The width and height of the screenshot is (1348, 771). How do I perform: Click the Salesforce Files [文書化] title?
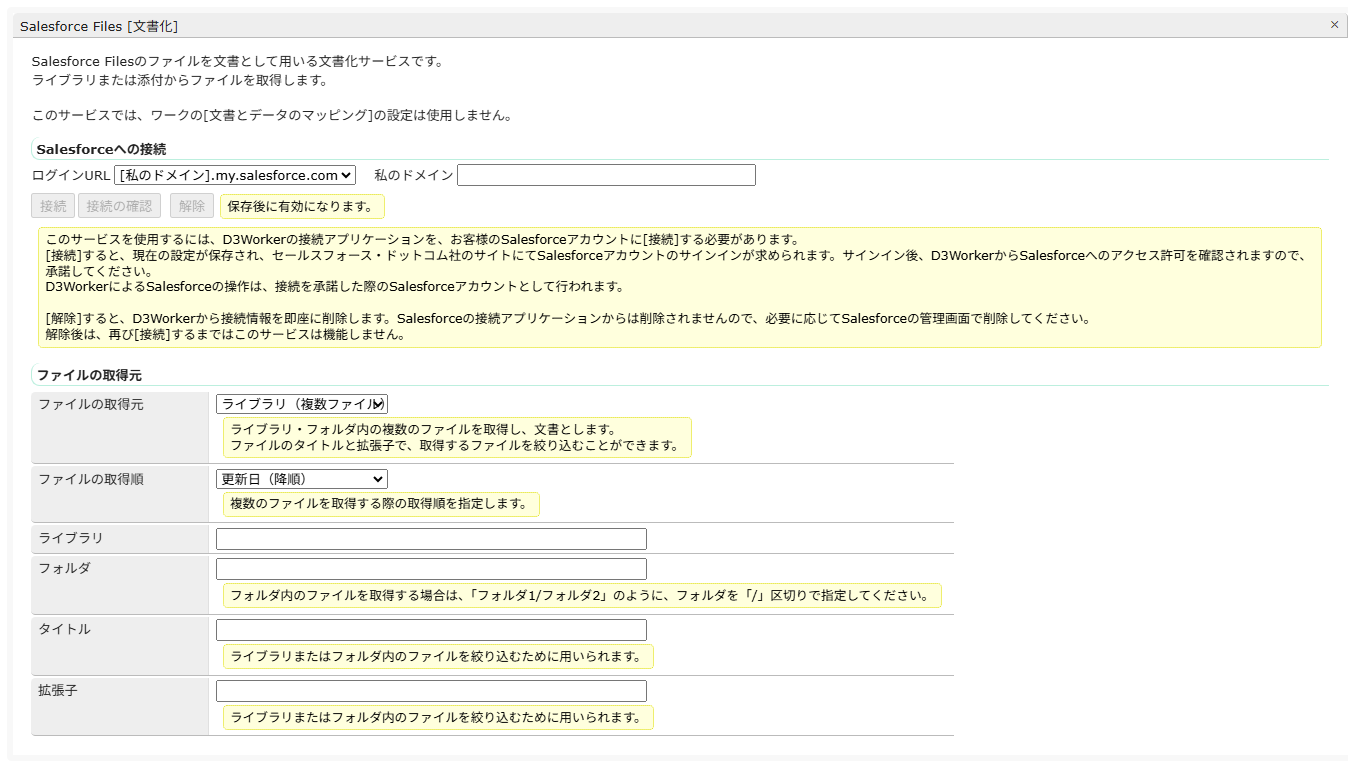click(99, 25)
